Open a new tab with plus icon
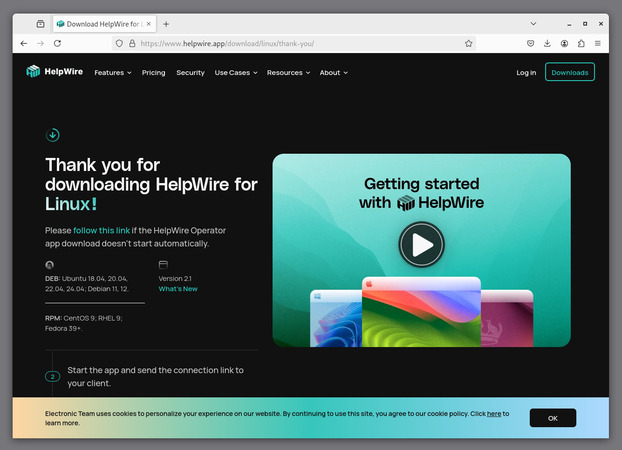The image size is (622, 450). [x=166, y=24]
